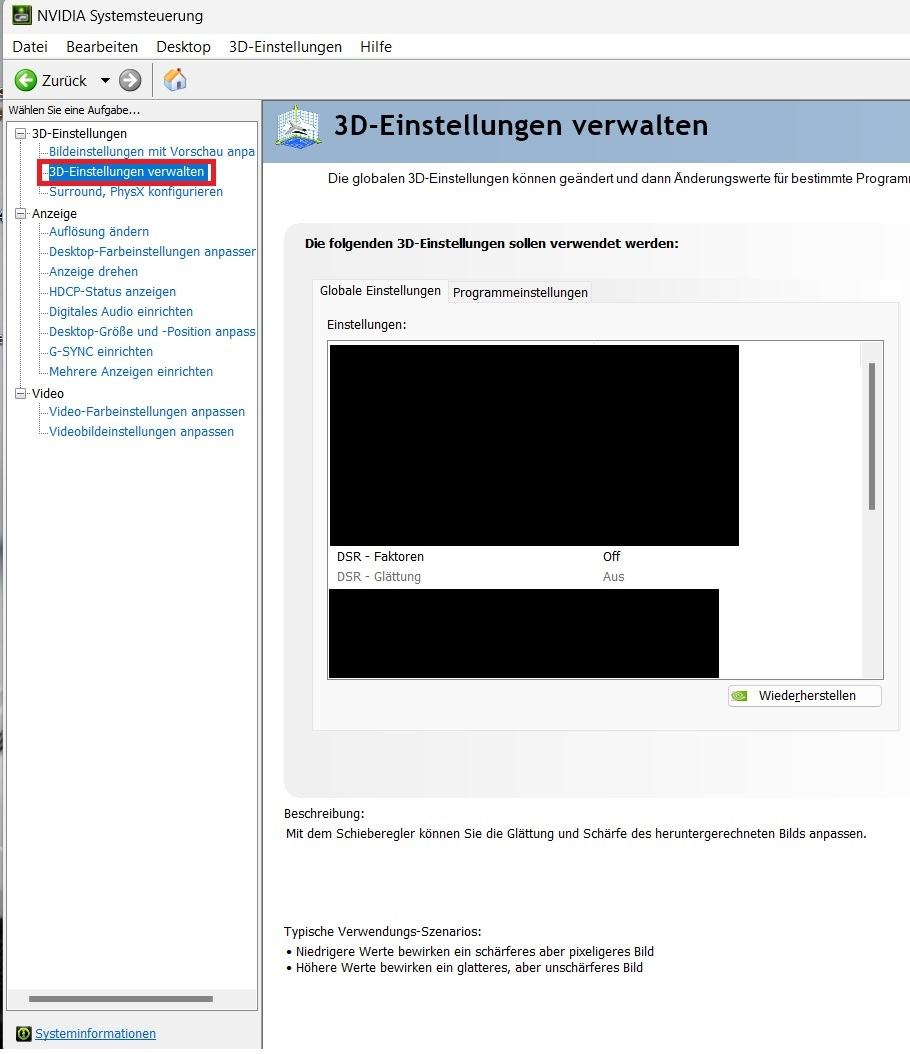This screenshot has height=1054, width=910.
Task: Select Bildeinstellungen mit Vorschau anpassen
Action: point(152,152)
